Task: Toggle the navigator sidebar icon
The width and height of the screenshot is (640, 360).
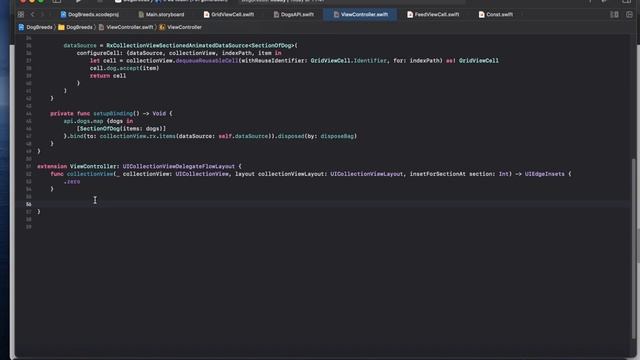Action: pyautogui.click(x=57, y=1)
